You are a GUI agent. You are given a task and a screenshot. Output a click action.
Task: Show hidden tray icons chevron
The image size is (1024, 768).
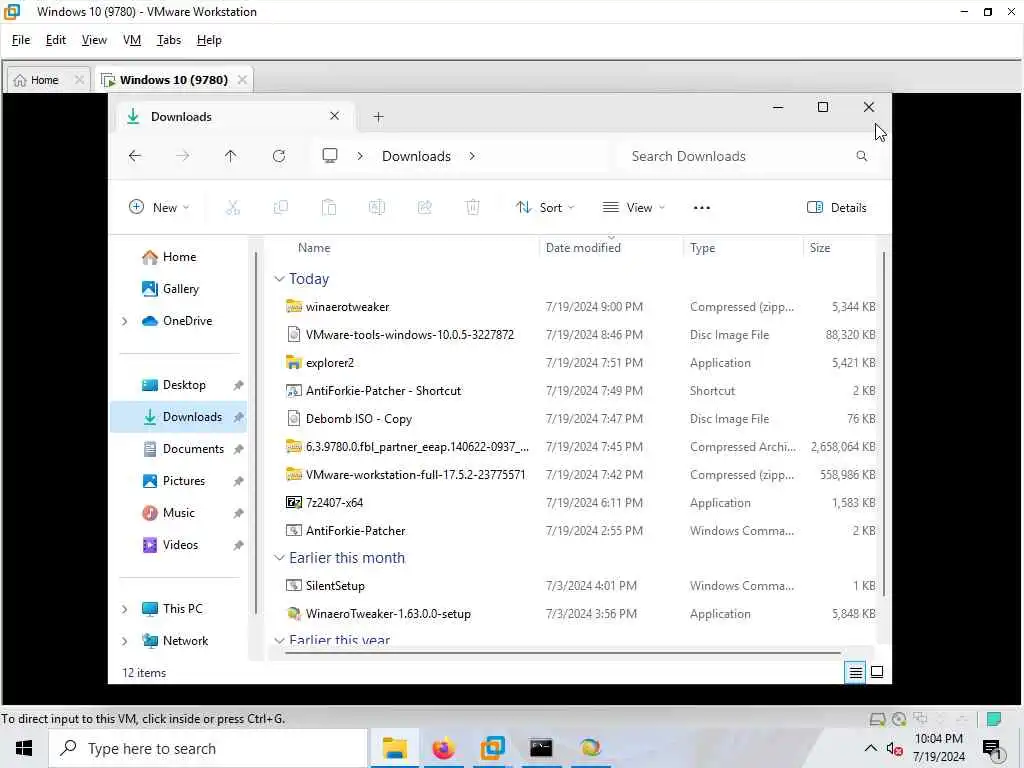(x=871, y=748)
